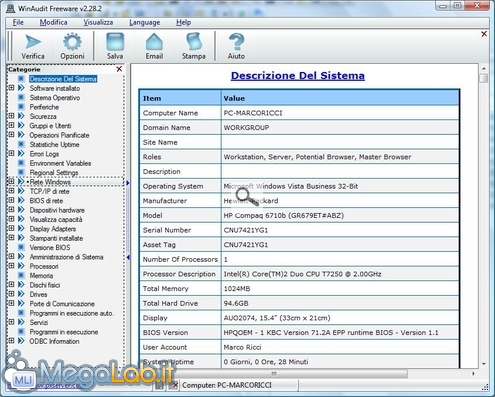Viewport: 495px width, 397px height.
Task: Click icon beside Sistema Operativo
Action: coord(21,98)
